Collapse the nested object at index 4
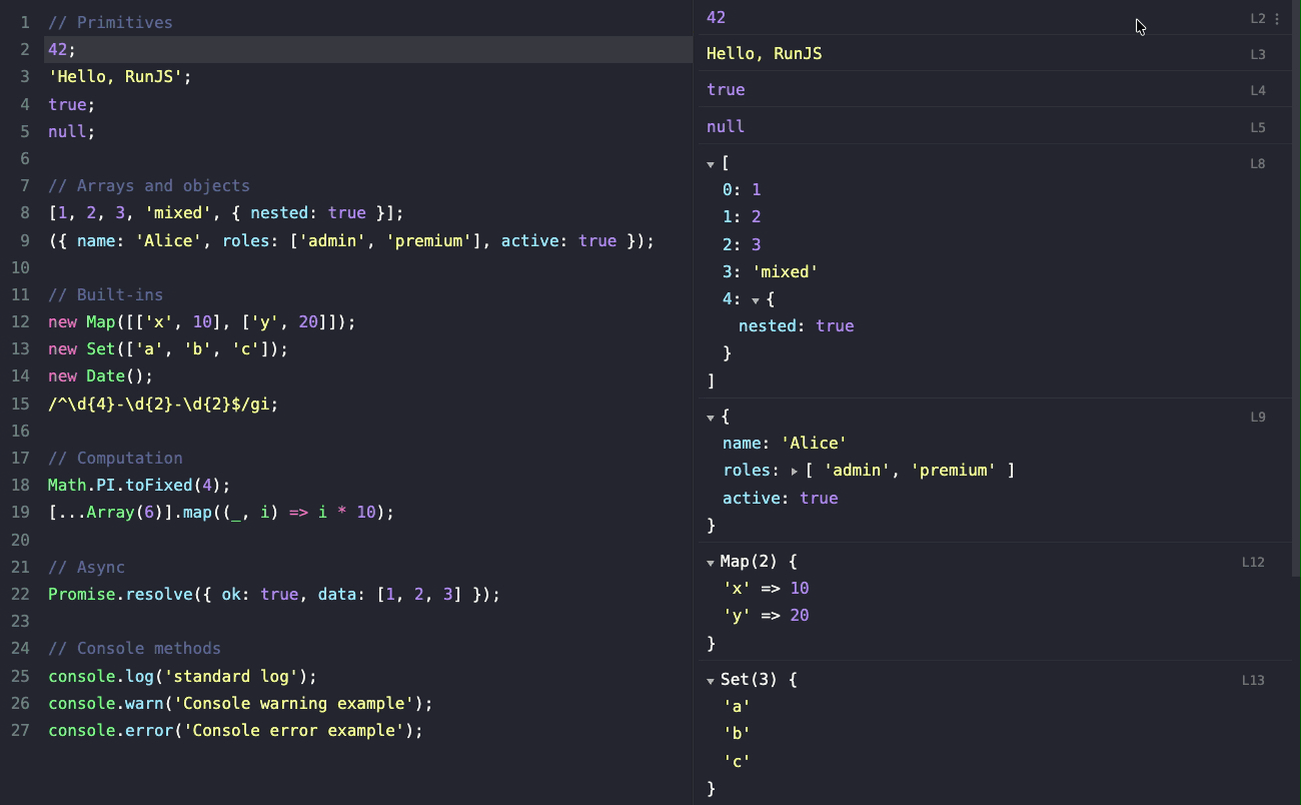The image size is (1301, 805). [x=756, y=300]
